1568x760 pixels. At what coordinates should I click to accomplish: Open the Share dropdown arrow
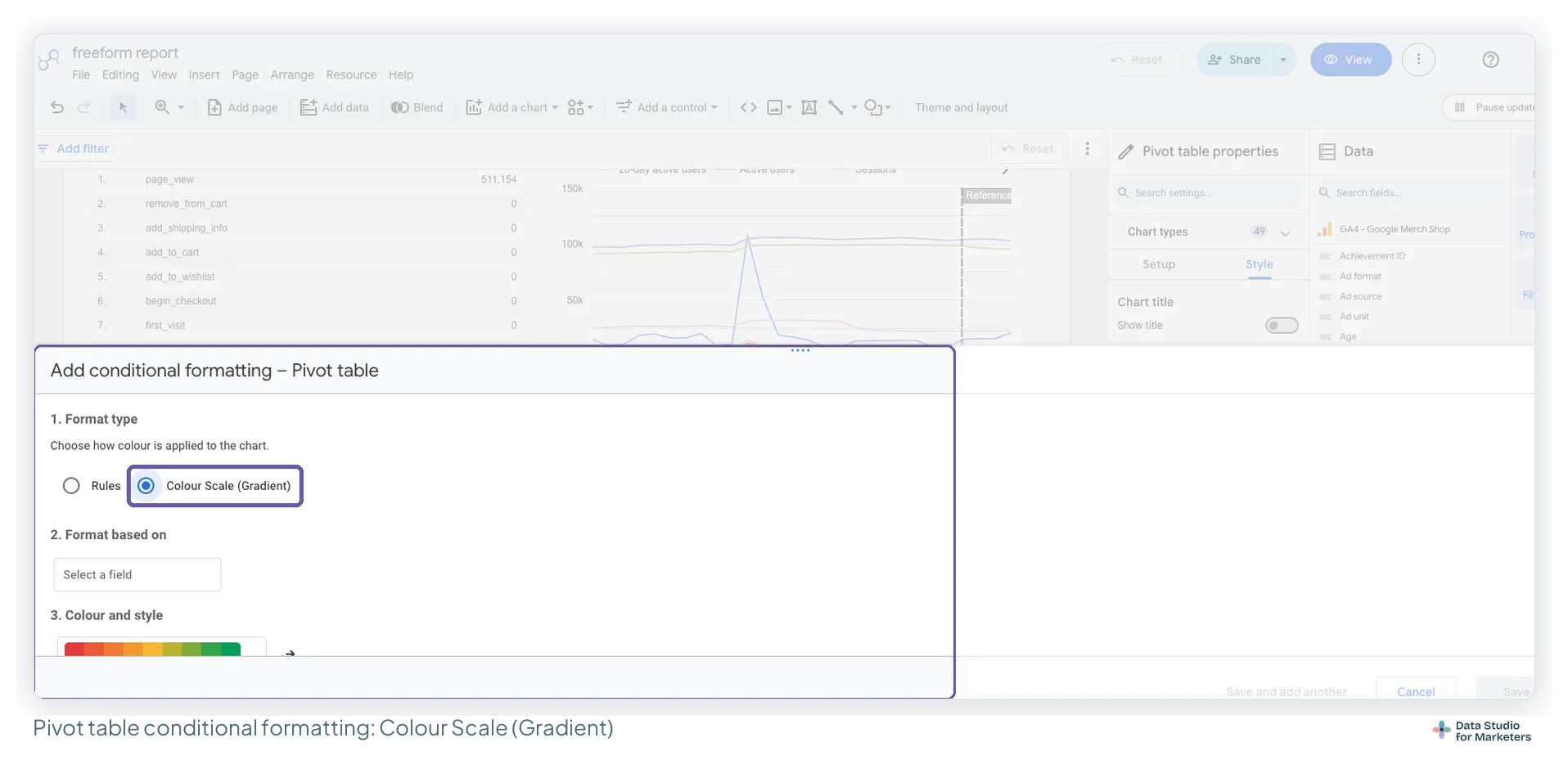click(1282, 60)
